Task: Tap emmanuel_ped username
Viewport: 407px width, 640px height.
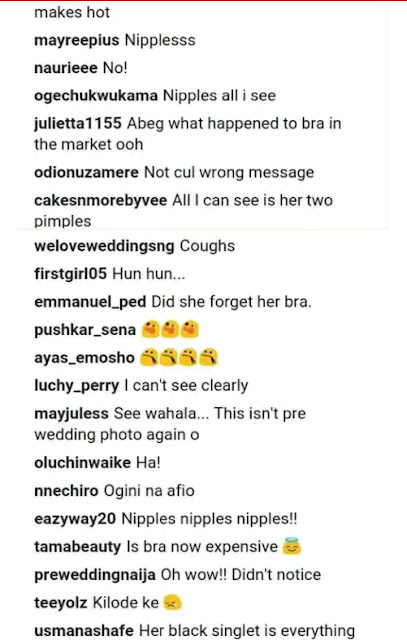Action: (x=90, y=302)
